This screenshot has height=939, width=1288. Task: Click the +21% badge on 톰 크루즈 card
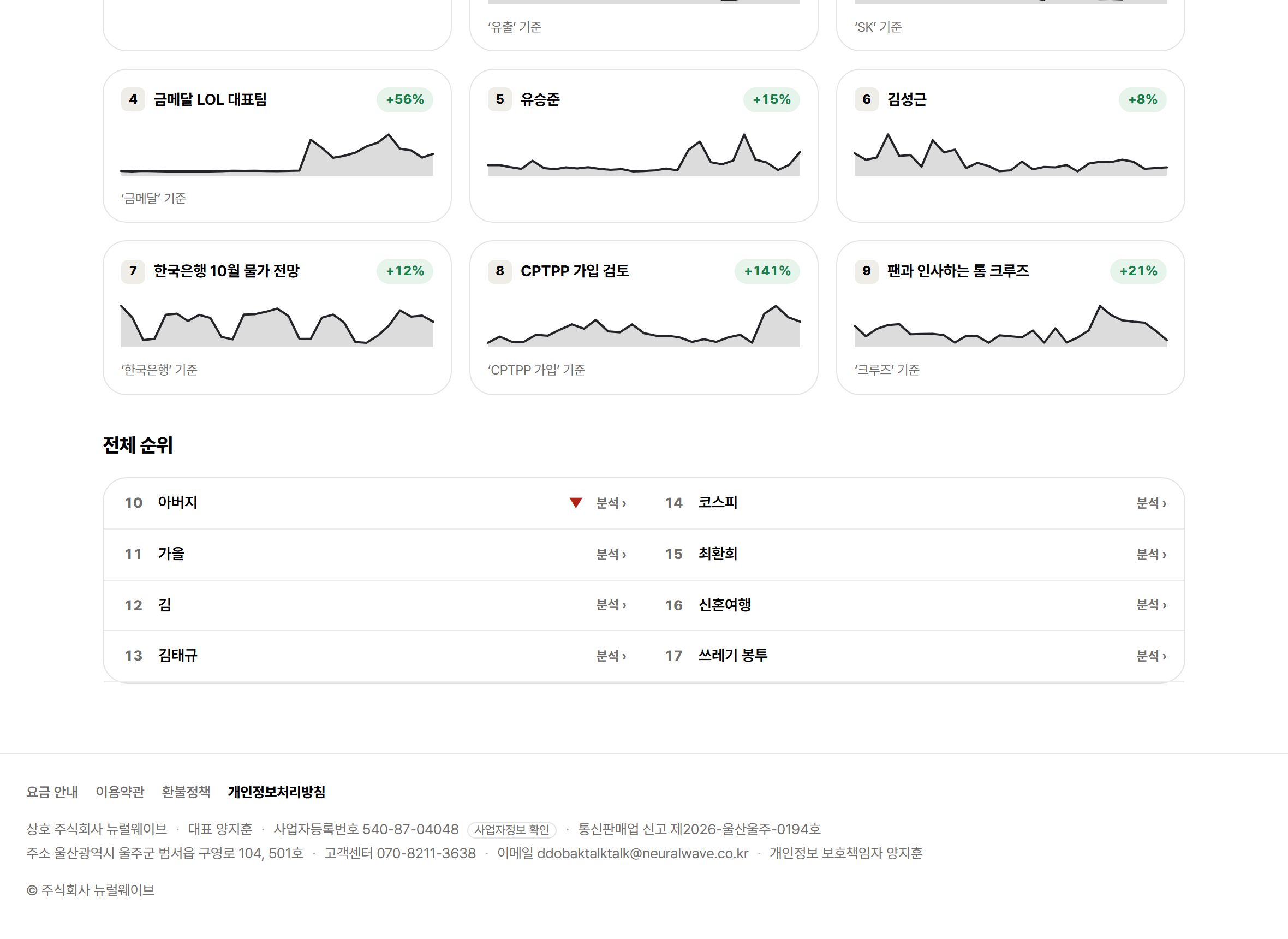(1138, 271)
